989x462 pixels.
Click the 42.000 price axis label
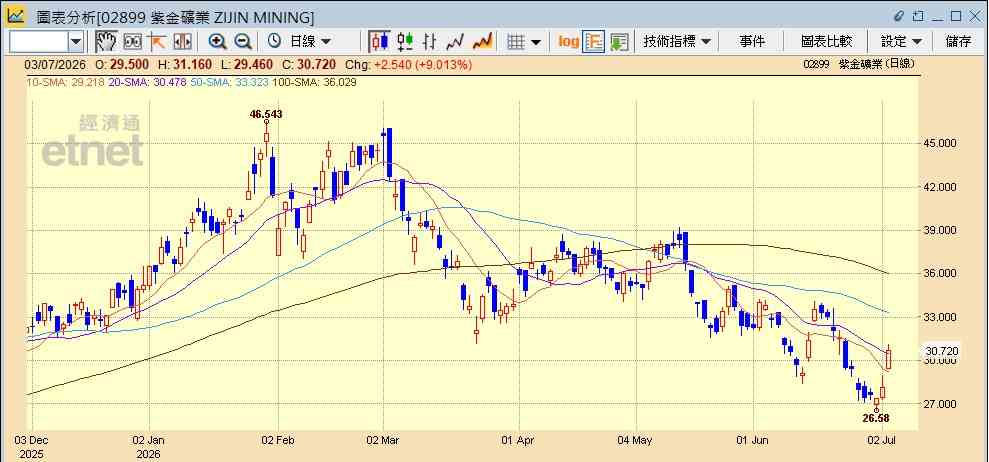coord(939,187)
